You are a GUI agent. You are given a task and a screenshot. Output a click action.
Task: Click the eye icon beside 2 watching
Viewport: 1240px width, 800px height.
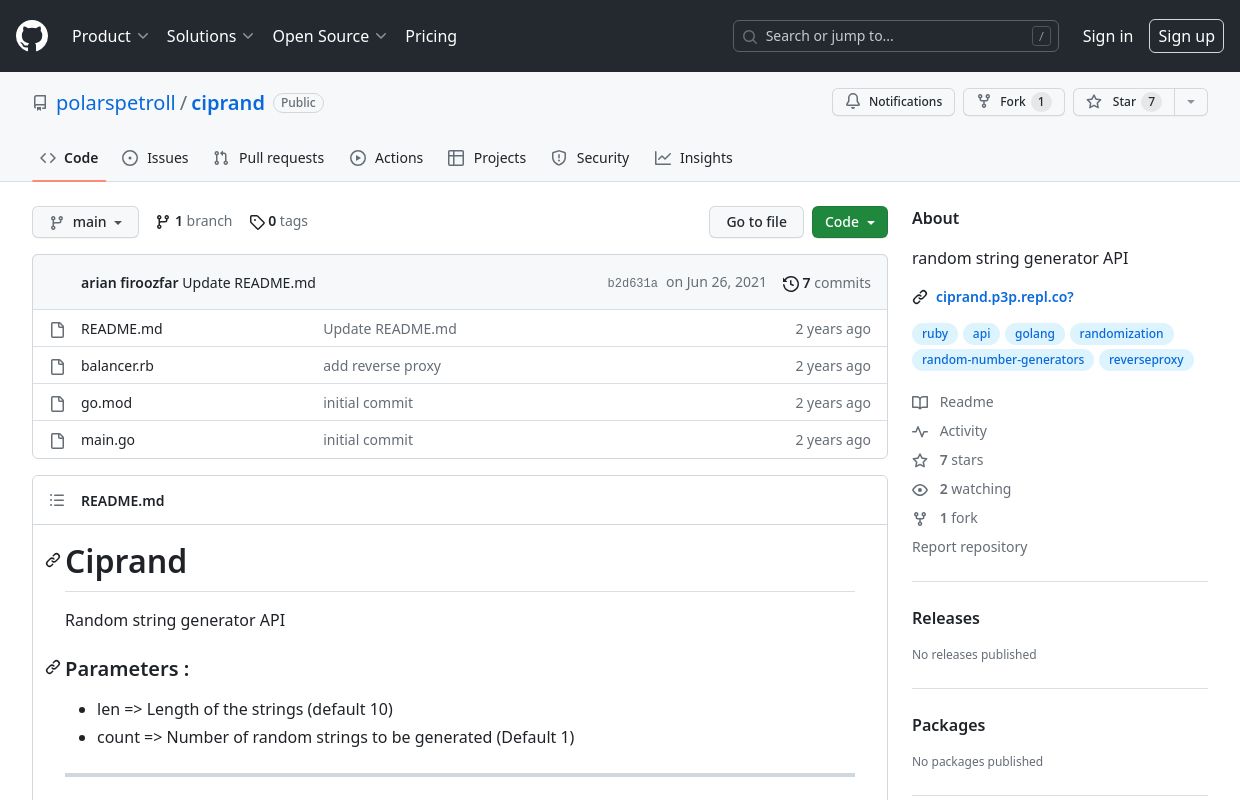(920, 490)
